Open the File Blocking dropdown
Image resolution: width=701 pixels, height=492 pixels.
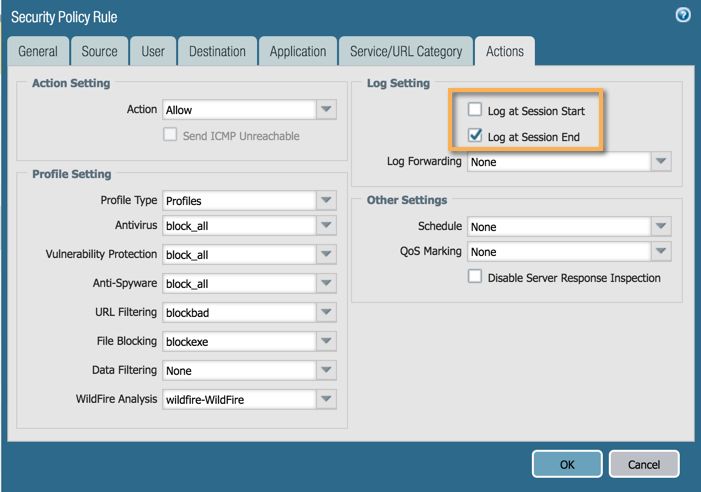coord(327,342)
